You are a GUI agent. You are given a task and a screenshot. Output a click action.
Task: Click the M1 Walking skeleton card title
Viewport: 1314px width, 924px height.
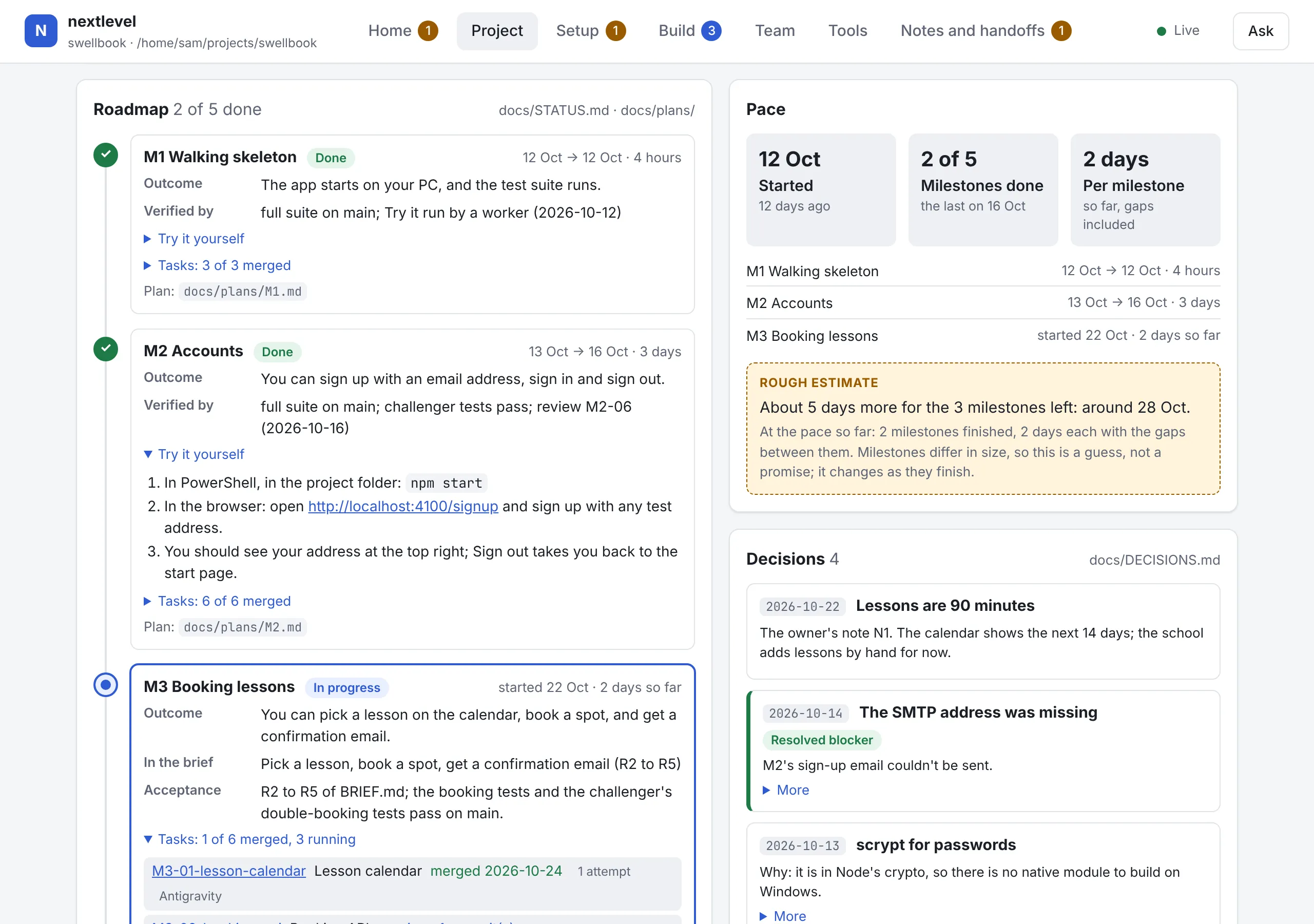coord(220,157)
